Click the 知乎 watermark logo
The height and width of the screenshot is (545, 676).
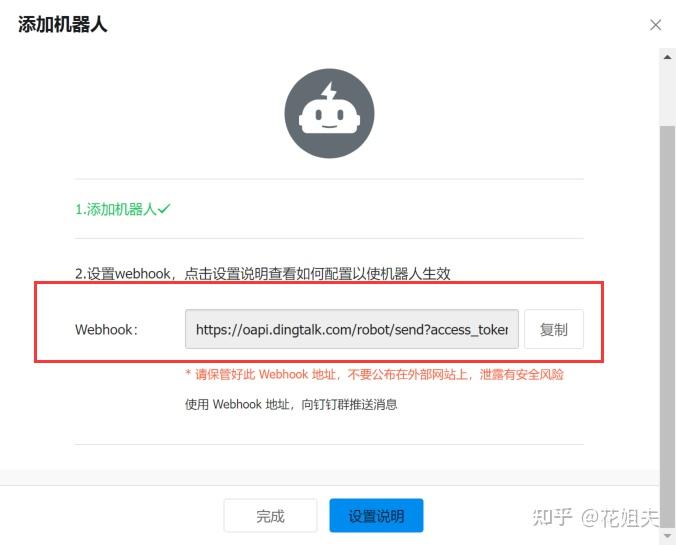click(x=553, y=517)
